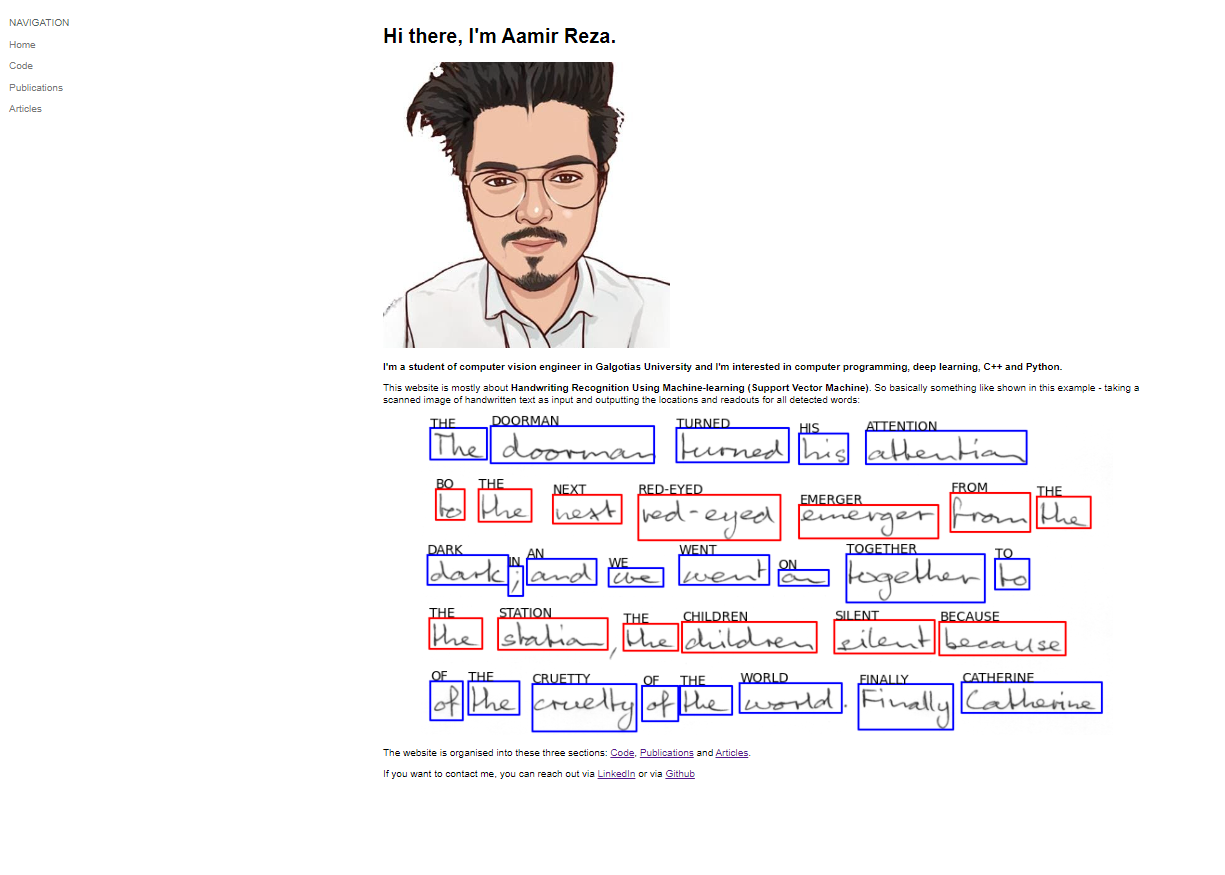This screenshot has height=875, width=1225.
Task: Click the handwritten "children" red box
Action: [749, 638]
